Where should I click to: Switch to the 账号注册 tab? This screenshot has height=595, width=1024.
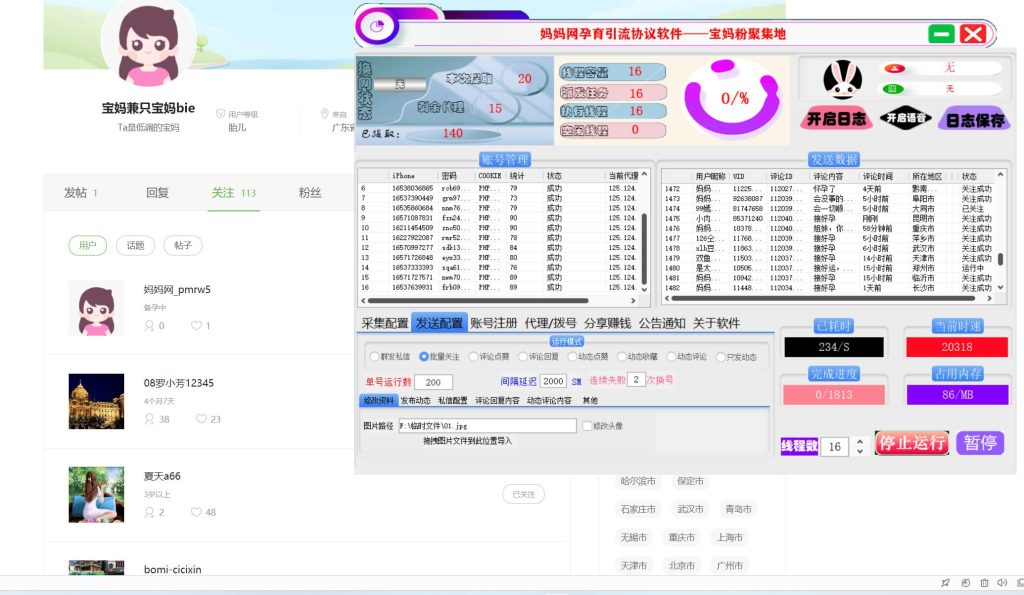tap(494, 323)
